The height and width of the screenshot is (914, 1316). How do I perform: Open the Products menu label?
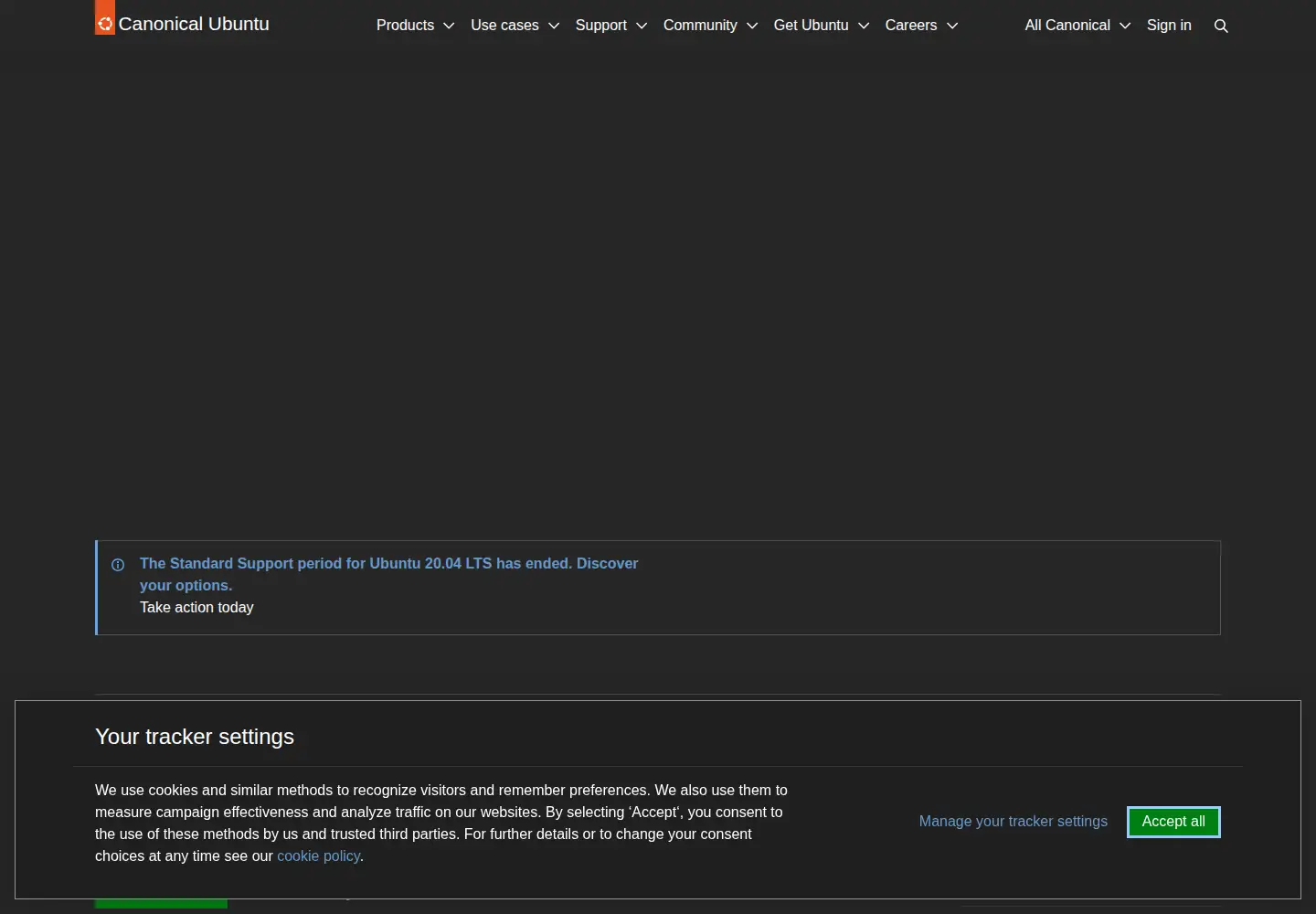(405, 26)
